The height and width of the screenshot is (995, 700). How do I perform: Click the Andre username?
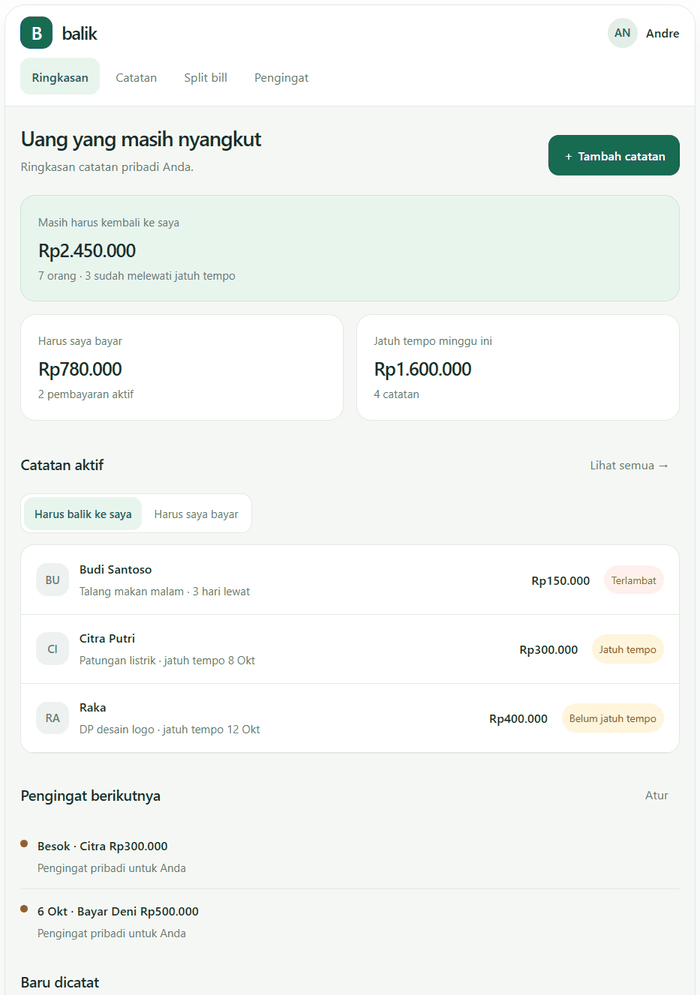(x=663, y=34)
